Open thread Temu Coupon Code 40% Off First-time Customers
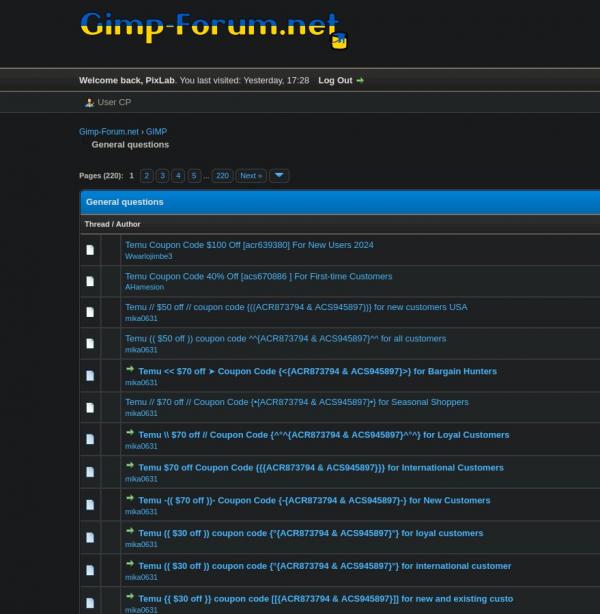The height and width of the screenshot is (614, 600). point(258,276)
